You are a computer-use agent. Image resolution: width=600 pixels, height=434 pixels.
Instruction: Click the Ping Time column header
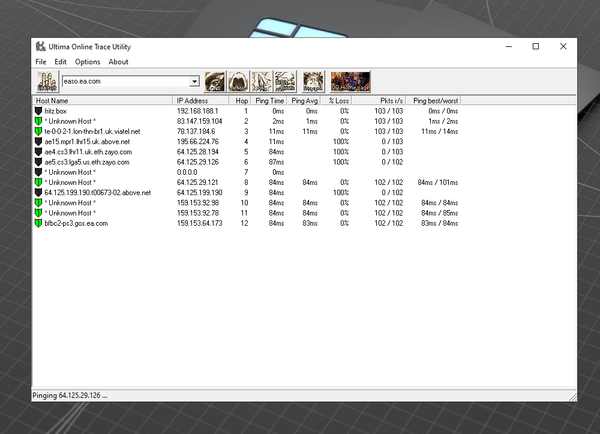click(x=269, y=101)
